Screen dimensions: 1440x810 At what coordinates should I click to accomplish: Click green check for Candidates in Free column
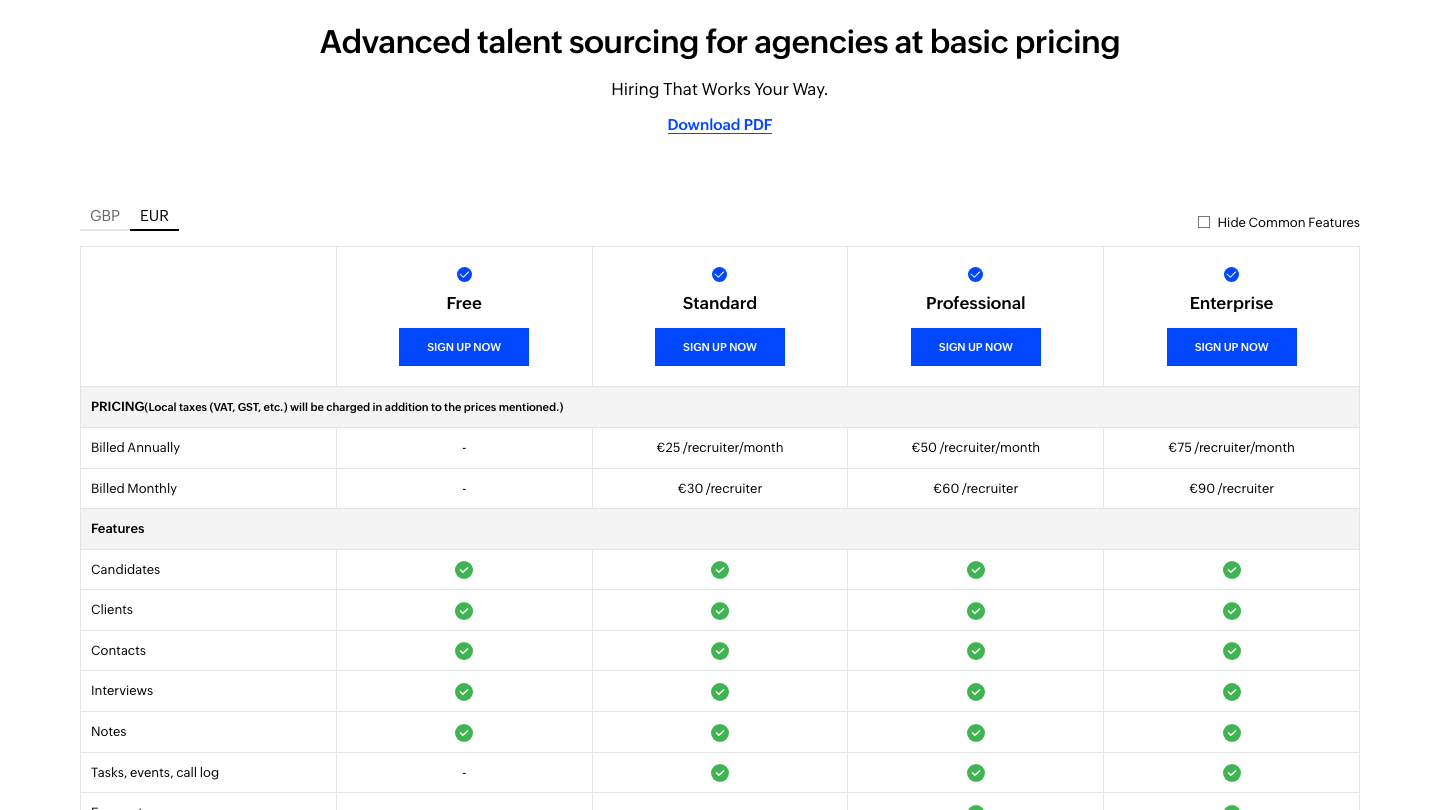(x=464, y=570)
